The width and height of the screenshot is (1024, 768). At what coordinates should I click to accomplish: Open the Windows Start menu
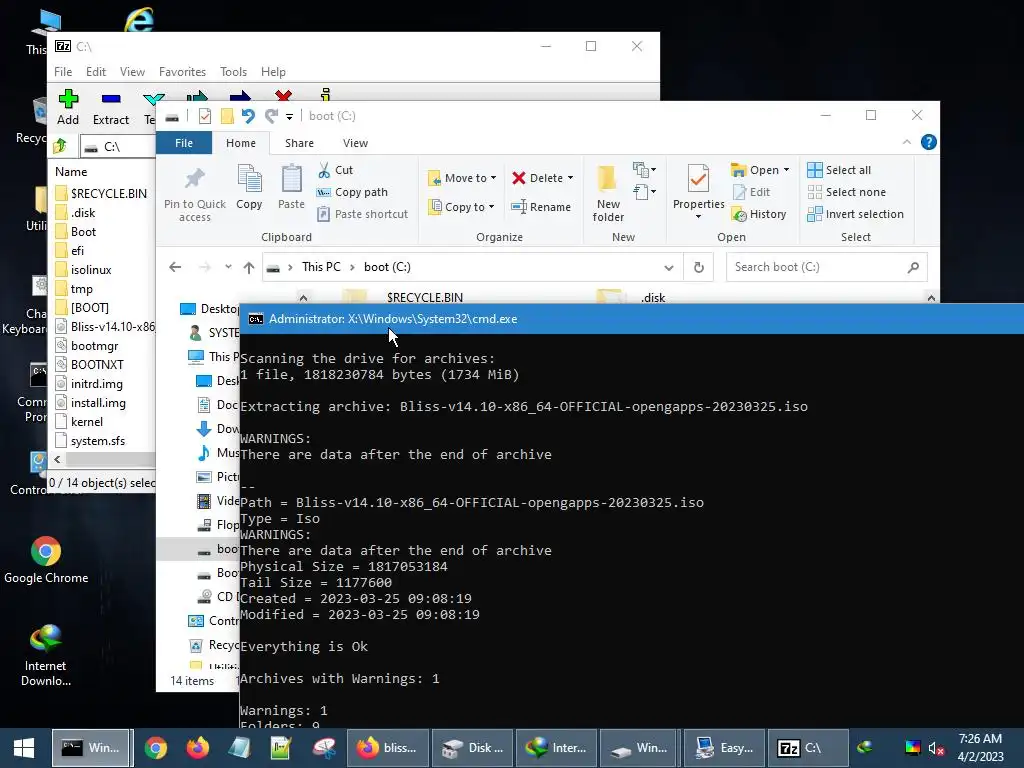[24, 748]
